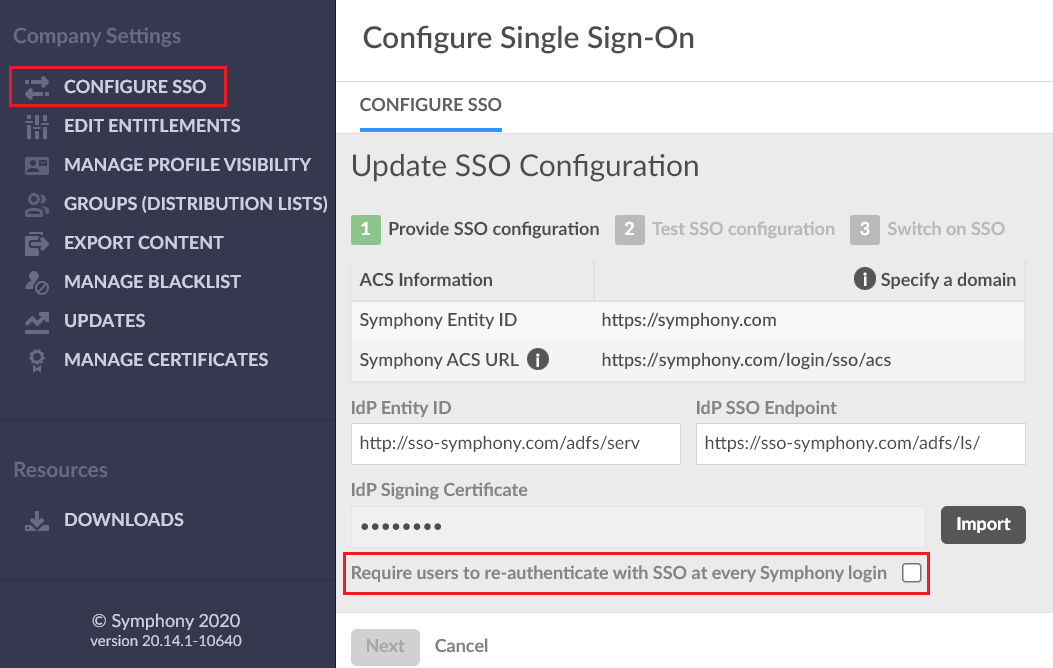Click the Export Content icon
Screen dimensions: 1053x668
[37, 243]
